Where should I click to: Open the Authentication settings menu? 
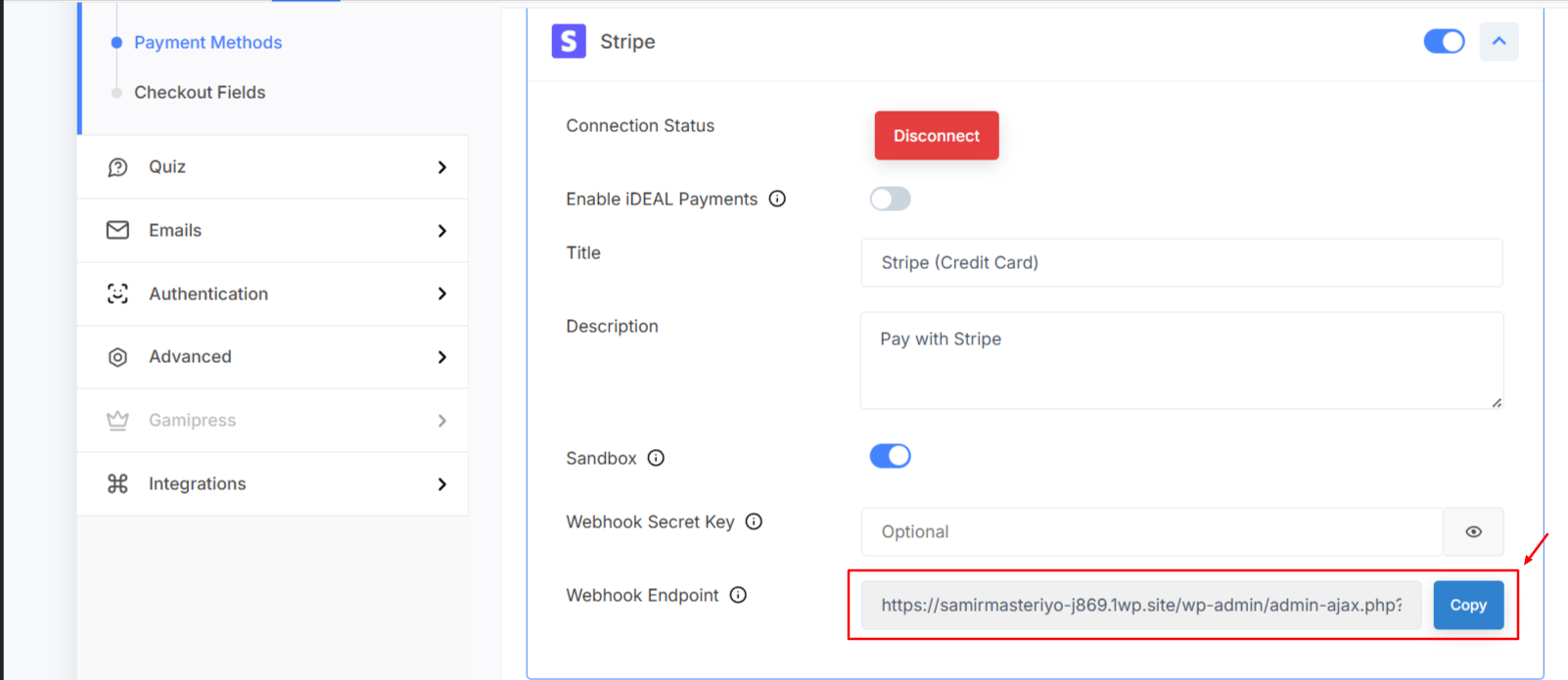tap(272, 294)
